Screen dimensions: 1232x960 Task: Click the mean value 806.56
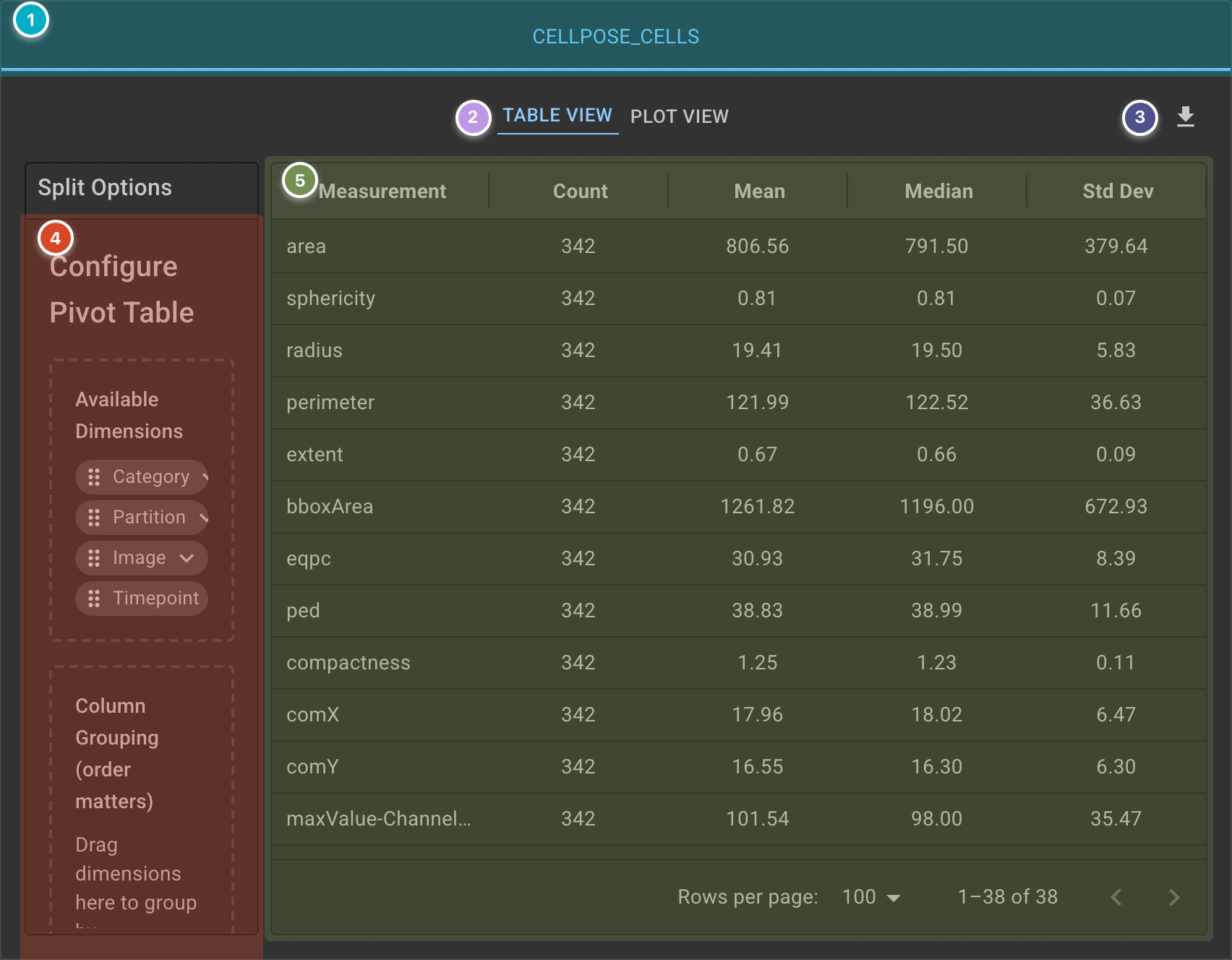pyautogui.click(x=758, y=247)
